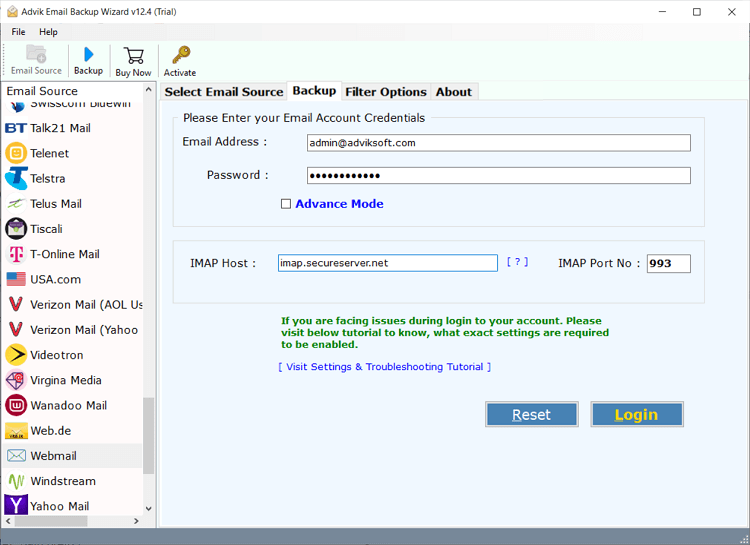Click the Backup play toolbar icon
The height and width of the screenshot is (545, 750).
click(x=88, y=54)
